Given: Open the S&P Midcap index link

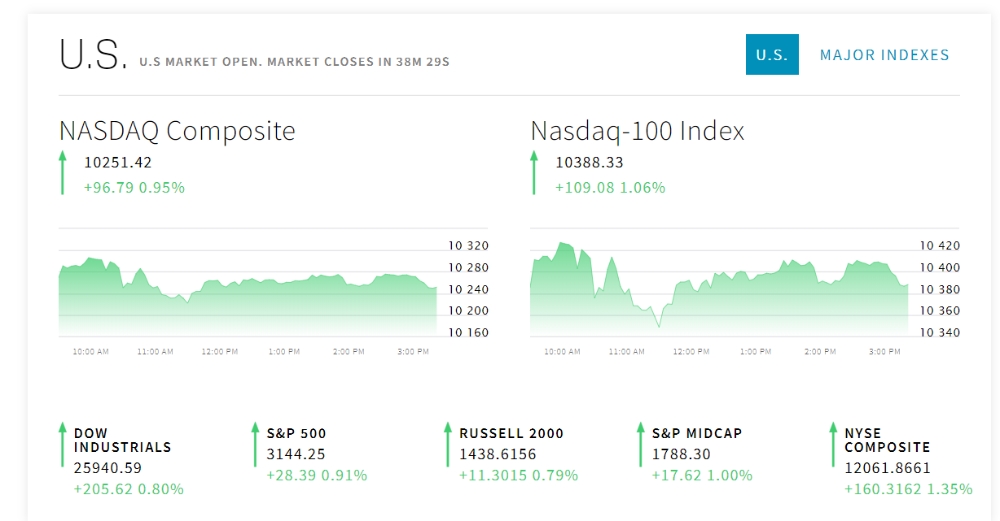Looking at the screenshot, I should 697,434.
